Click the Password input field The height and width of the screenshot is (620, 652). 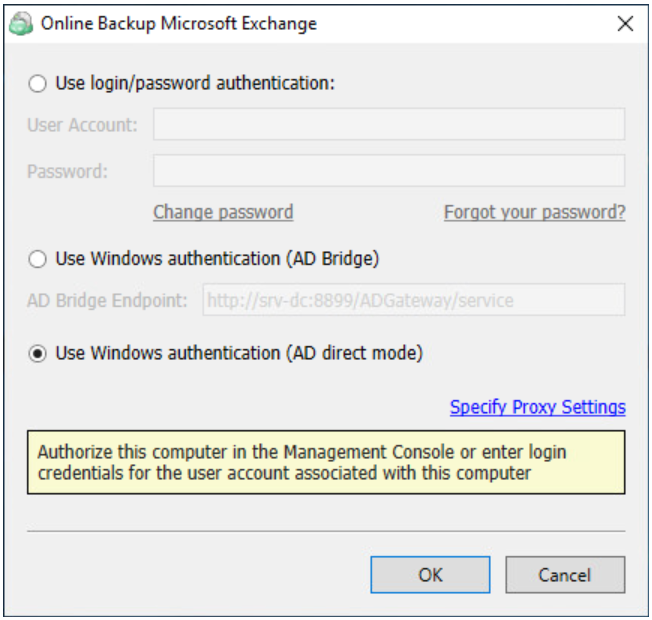pyautogui.click(x=389, y=170)
